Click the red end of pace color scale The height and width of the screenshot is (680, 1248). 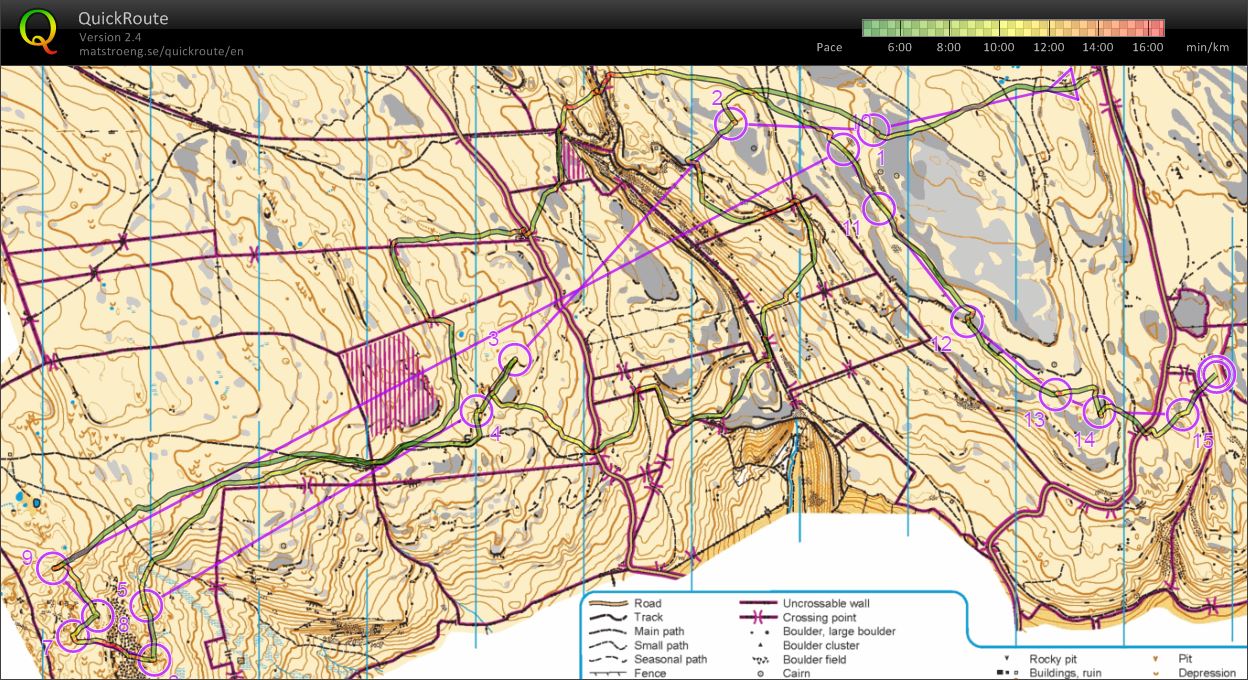1156,28
